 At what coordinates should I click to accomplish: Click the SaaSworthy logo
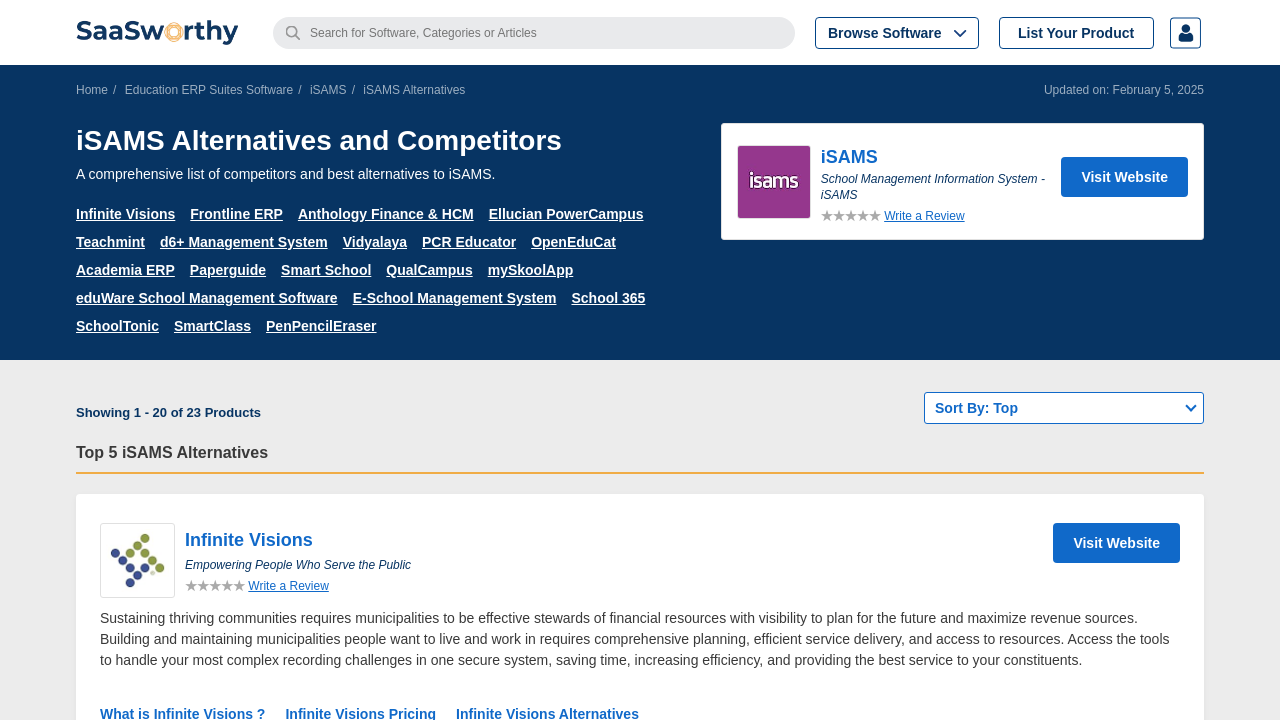157,32
